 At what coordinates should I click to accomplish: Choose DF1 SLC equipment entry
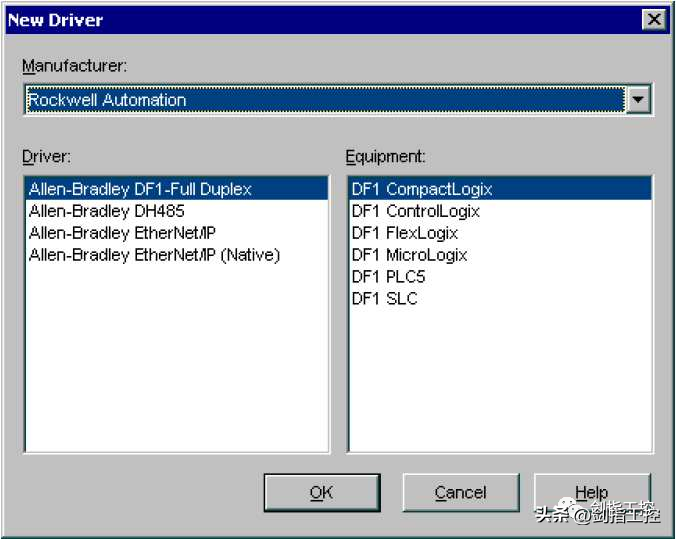pyautogui.click(x=385, y=299)
